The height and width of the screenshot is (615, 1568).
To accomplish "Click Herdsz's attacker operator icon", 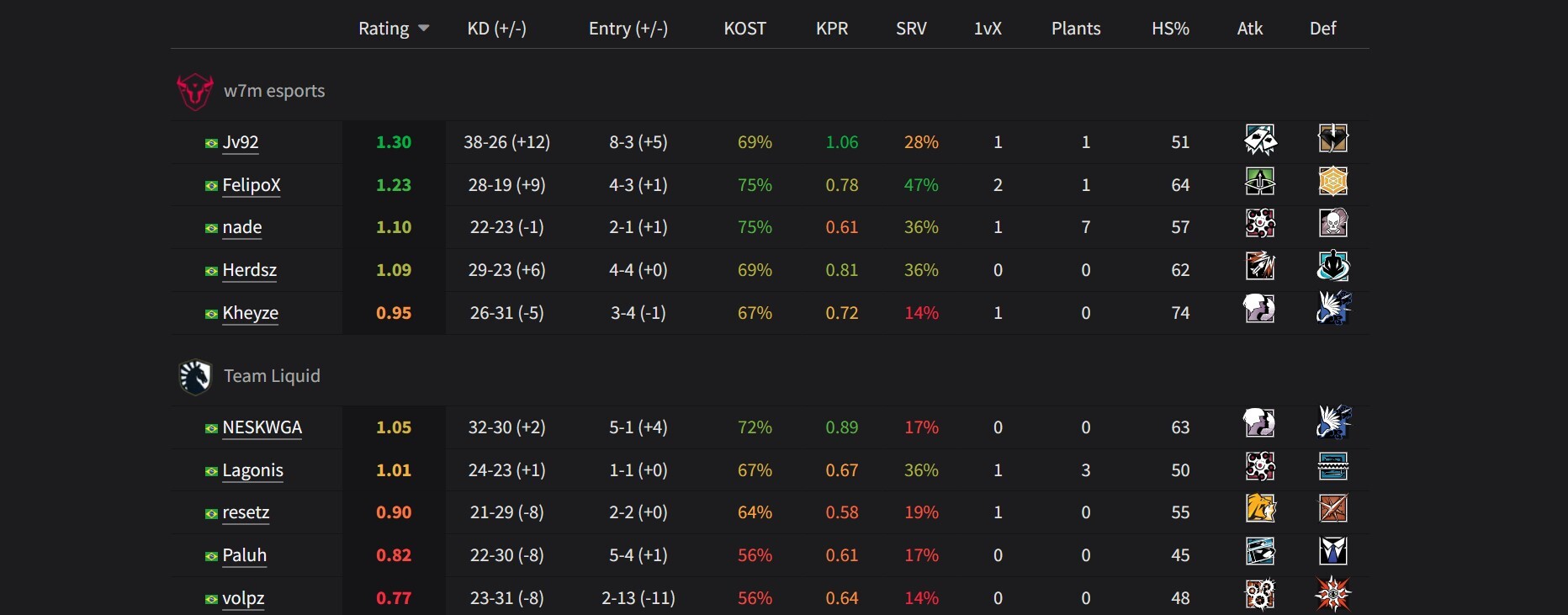I will [1260, 267].
